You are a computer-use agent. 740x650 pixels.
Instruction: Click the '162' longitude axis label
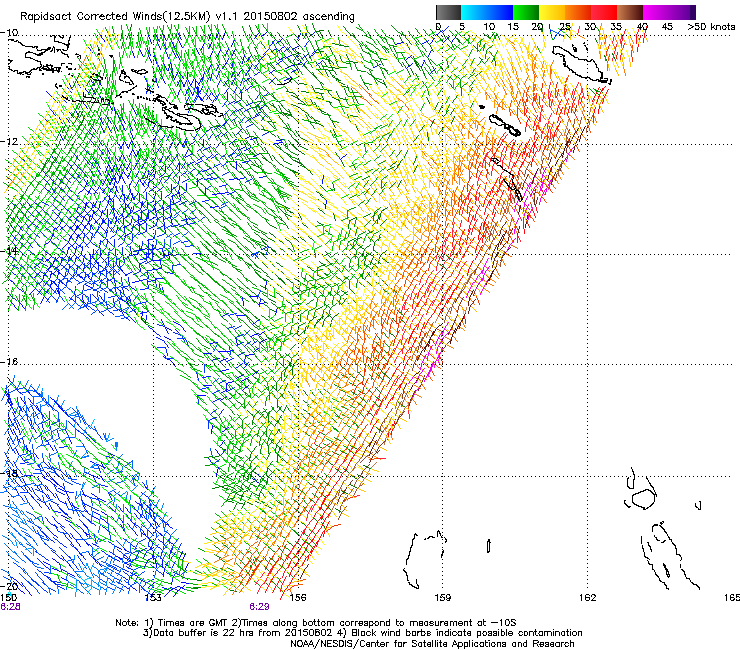click(588, 598)
